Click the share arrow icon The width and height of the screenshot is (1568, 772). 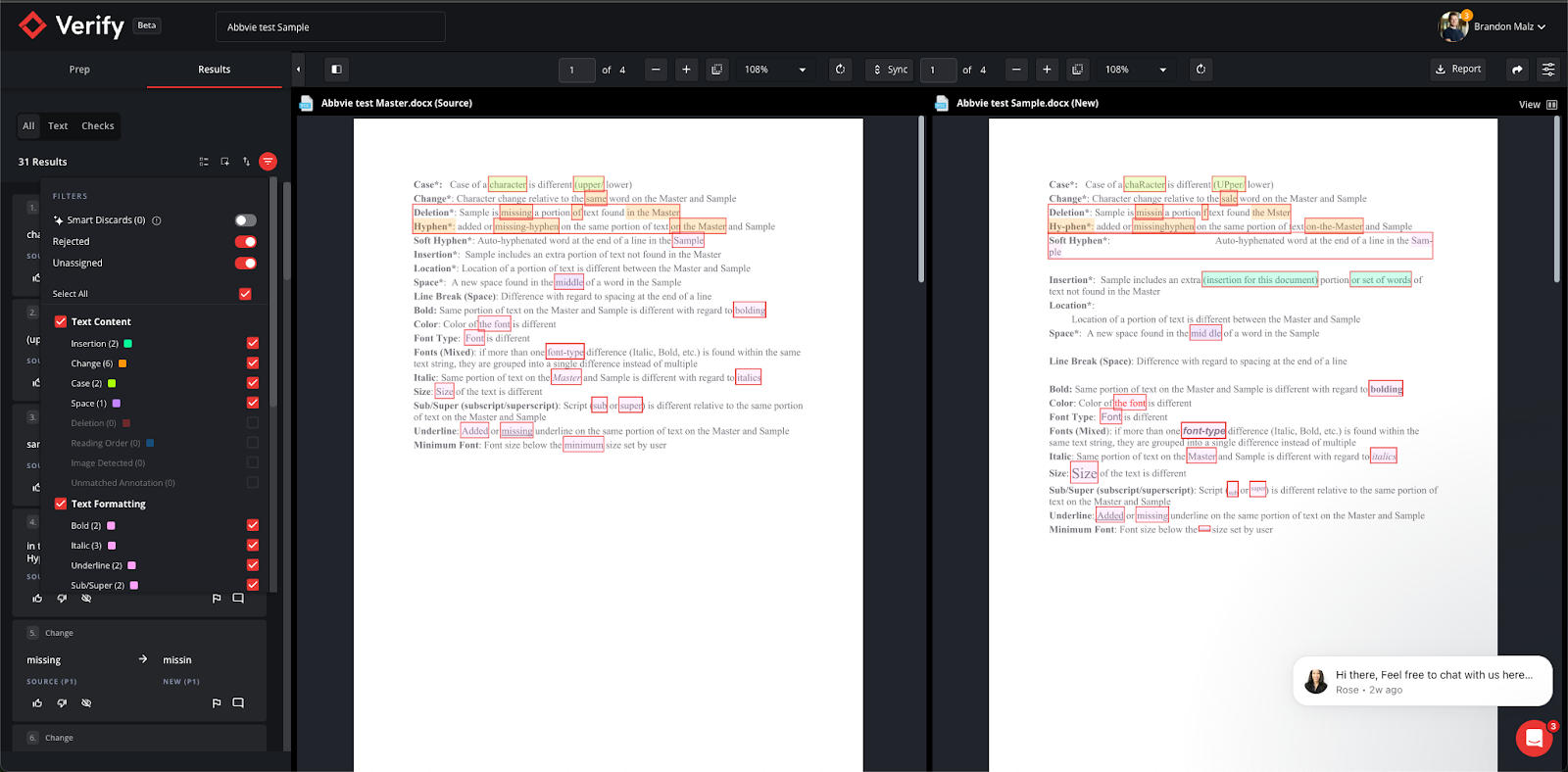[x=1517, y=70]
